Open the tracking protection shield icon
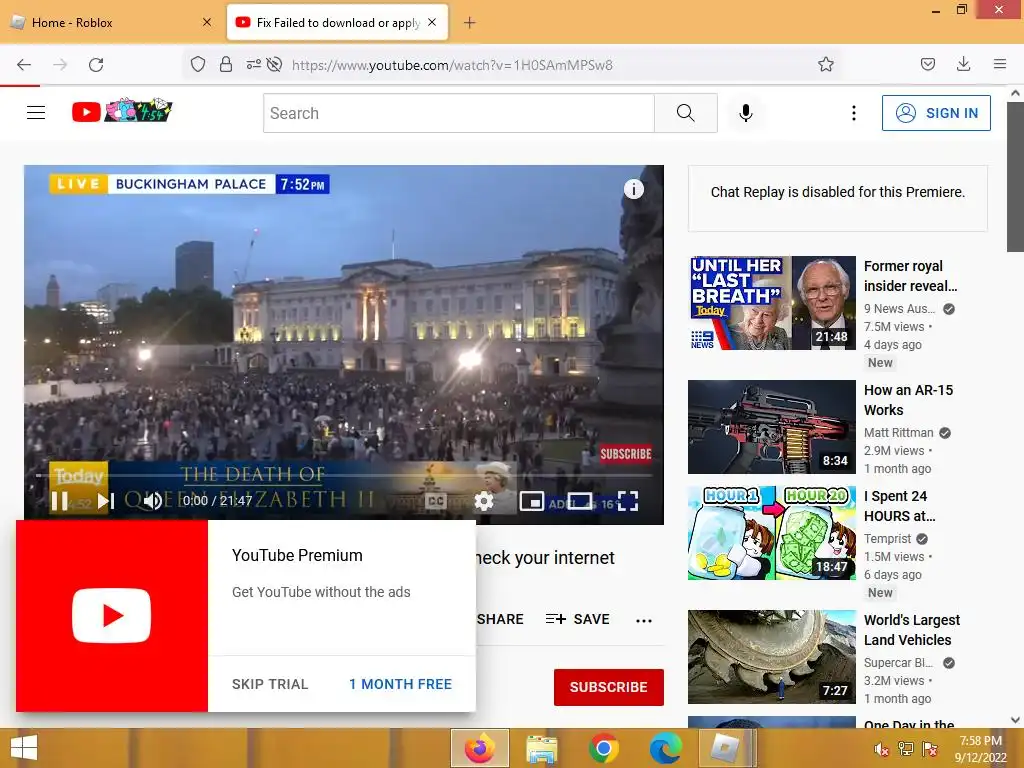This screenshot has width=1024, height=768. [x=198, y=64]
